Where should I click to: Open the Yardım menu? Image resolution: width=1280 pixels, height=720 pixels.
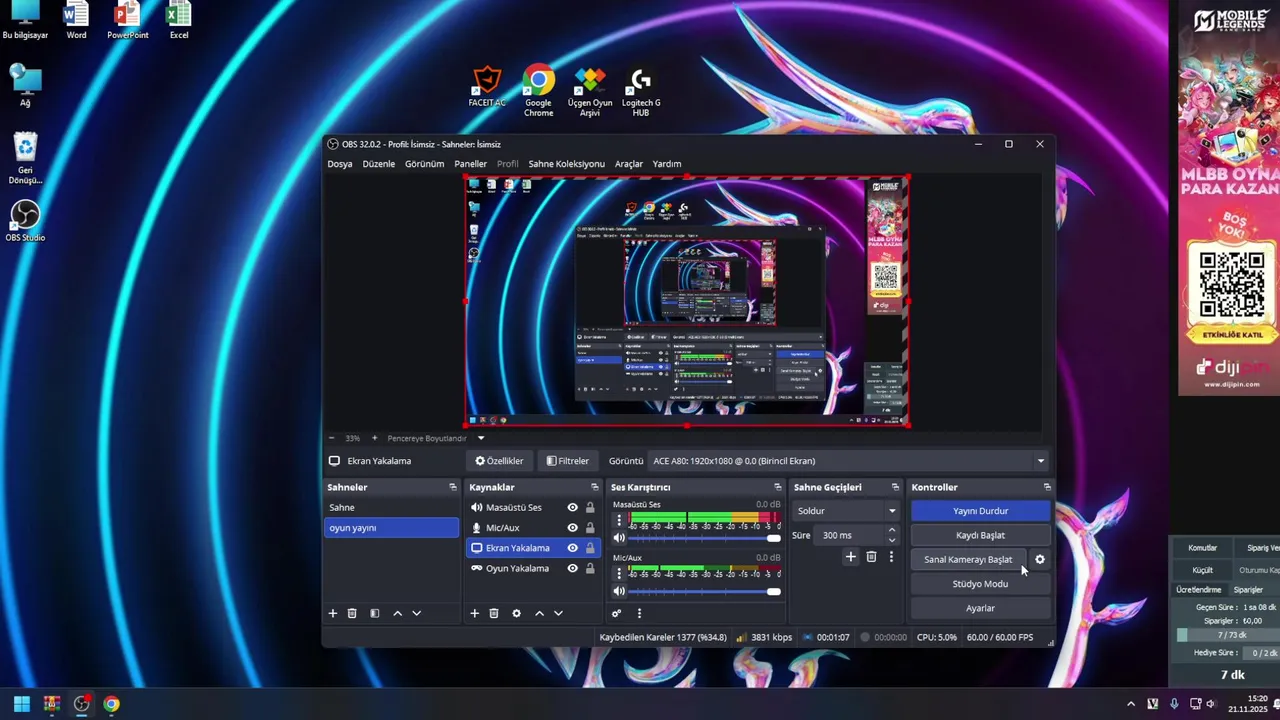pos(667,164)
